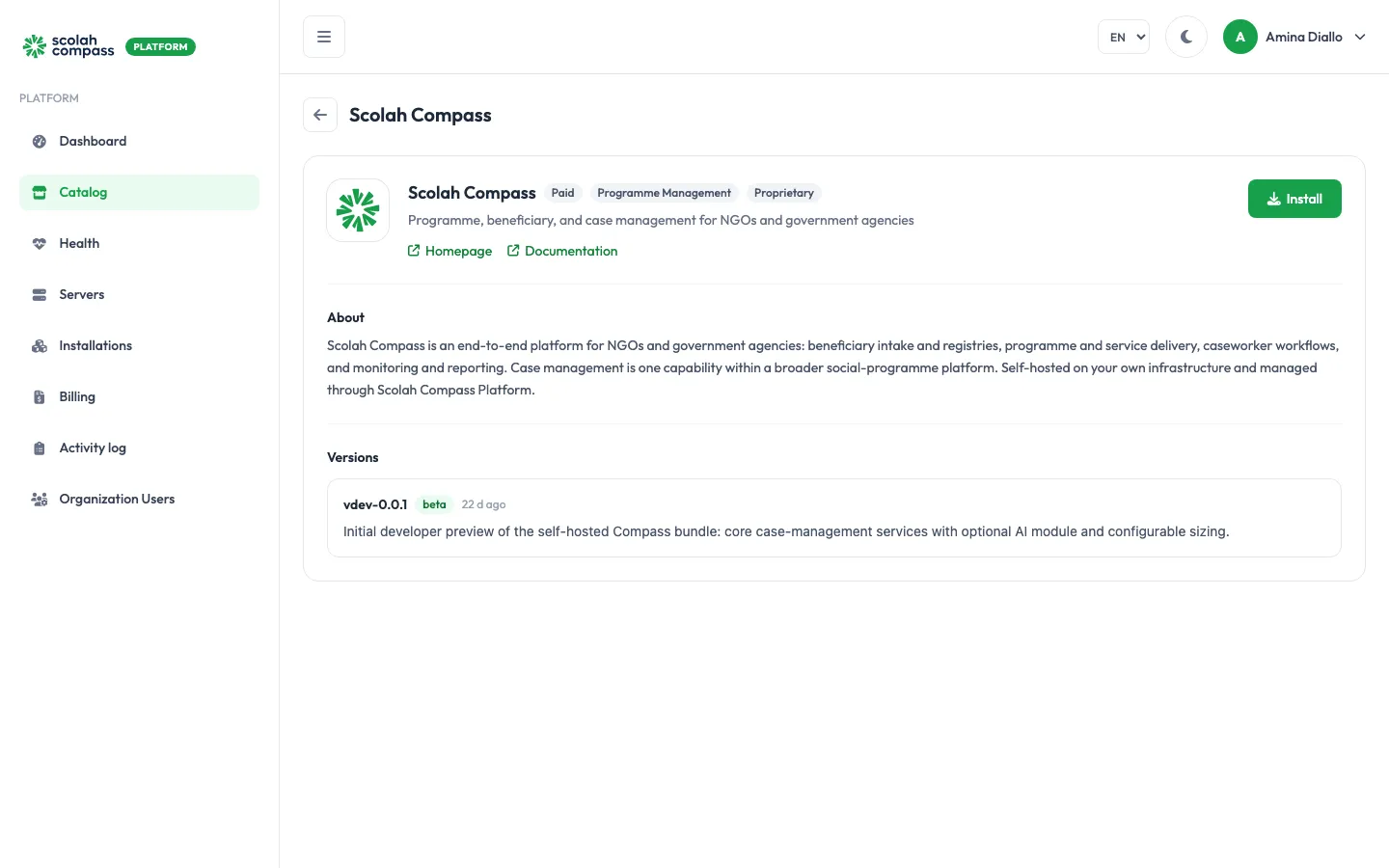Viewport: 1389px width, 868px height.
Task: Click the chevron beside Amina Diallo
Action: pos(1360,37)
